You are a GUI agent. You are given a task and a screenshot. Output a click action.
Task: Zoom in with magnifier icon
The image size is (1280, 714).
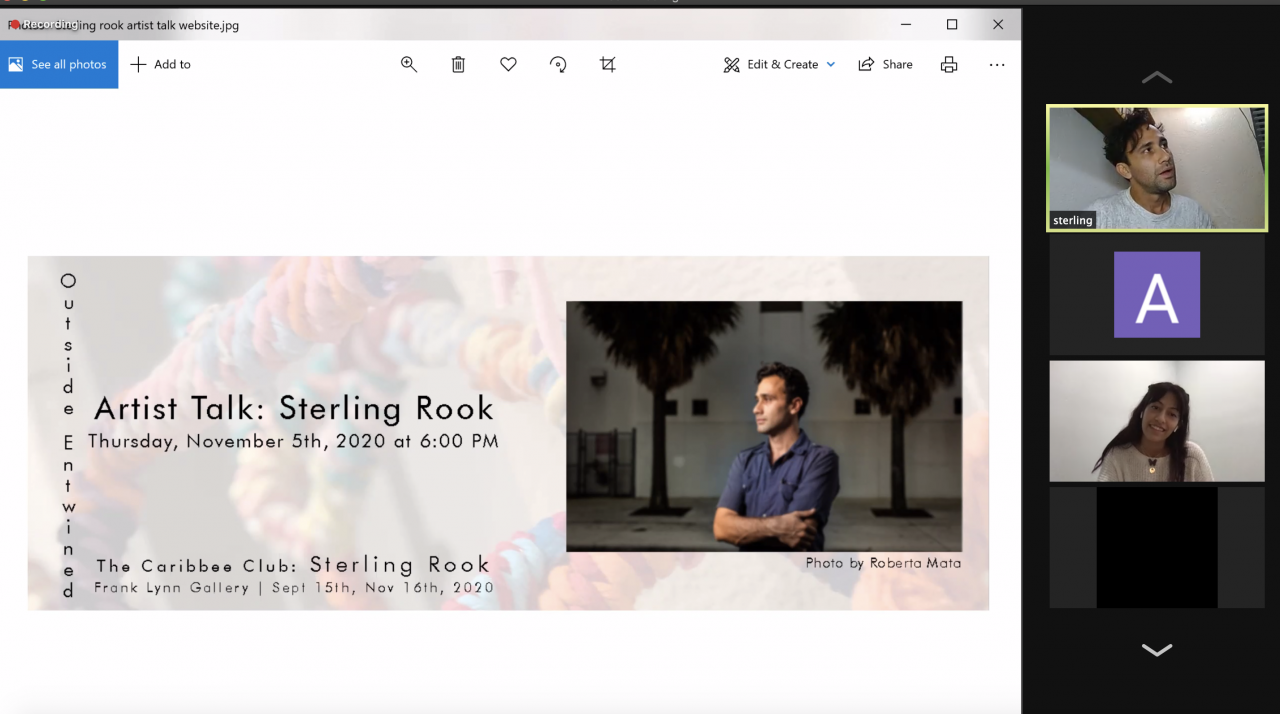[409, 64]
